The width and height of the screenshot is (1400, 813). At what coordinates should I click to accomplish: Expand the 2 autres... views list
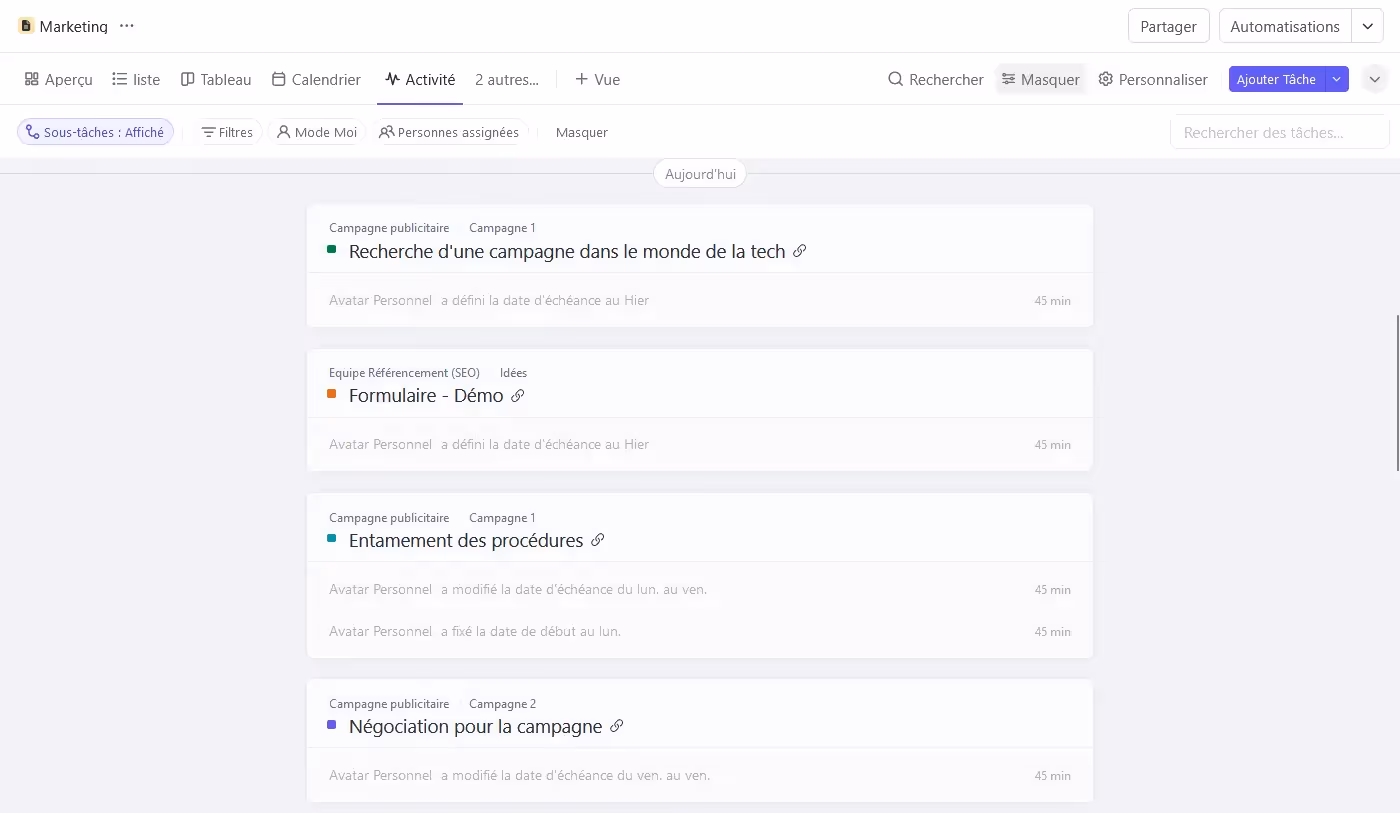pos(506,79)
